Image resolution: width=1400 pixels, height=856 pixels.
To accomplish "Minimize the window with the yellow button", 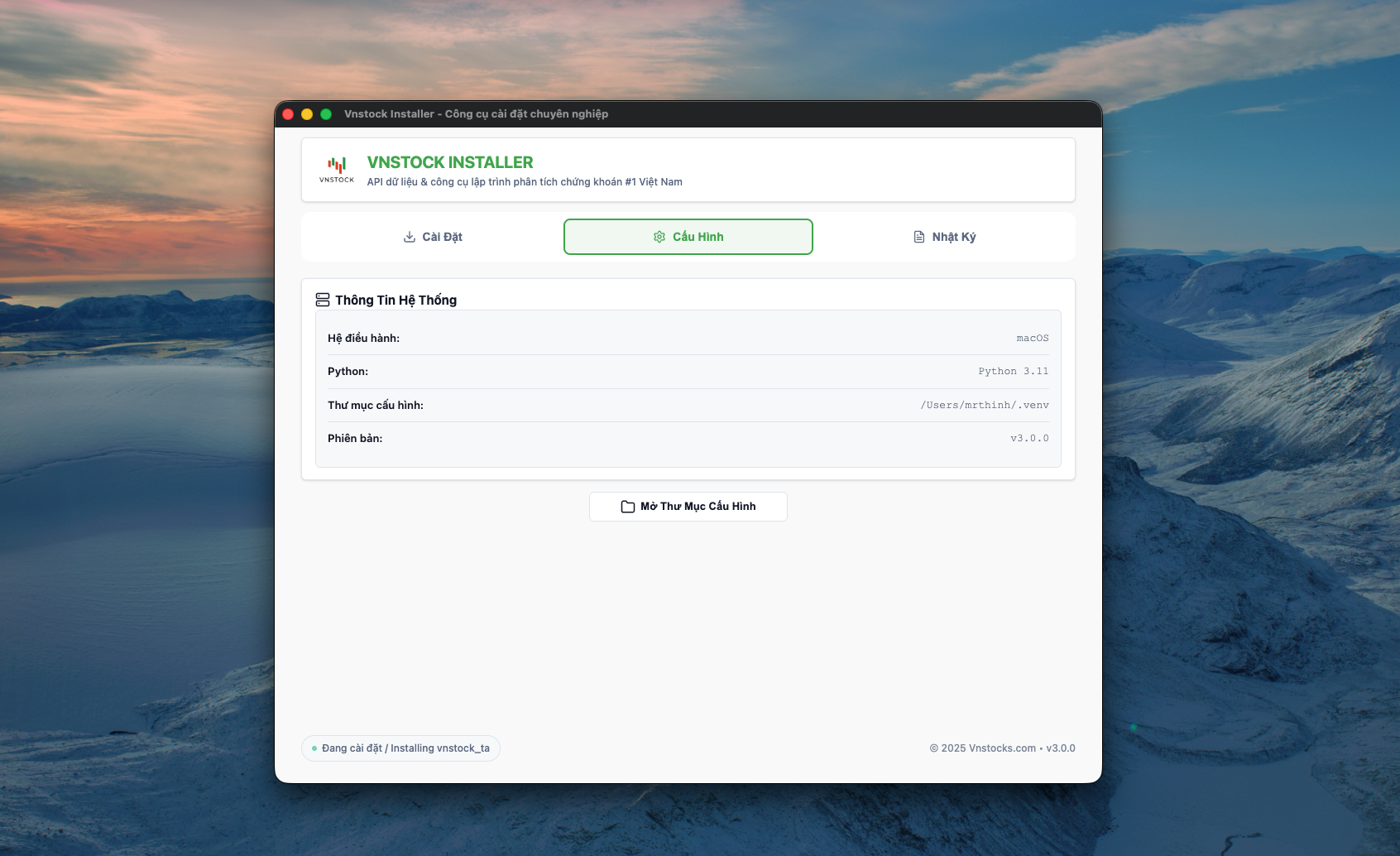I will tap(307, 114).
